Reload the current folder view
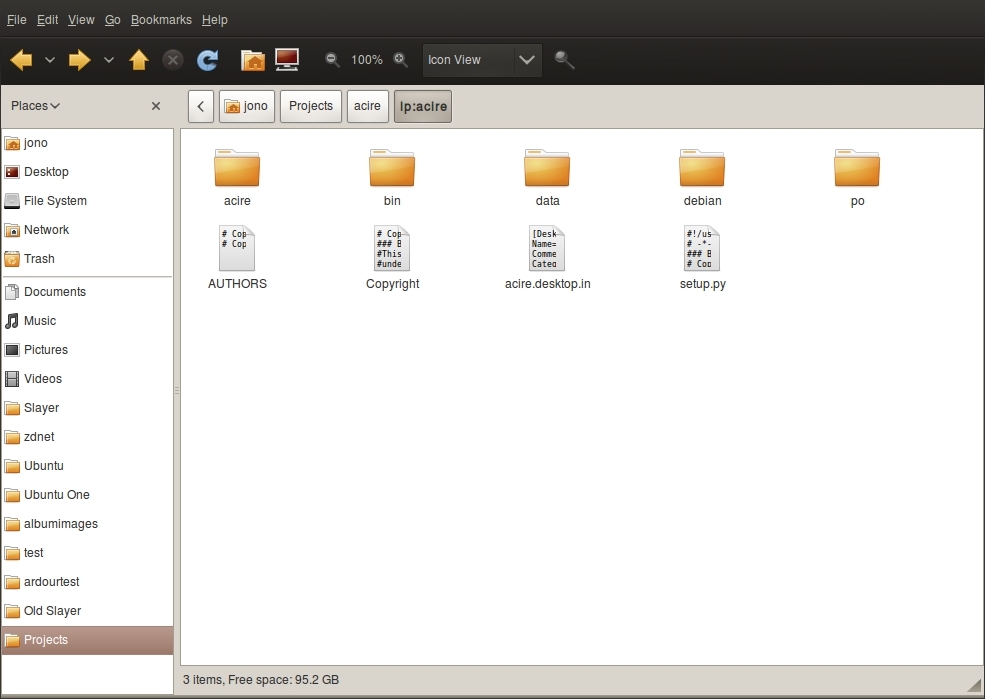The image size is (985, 699). [x=207, y=60]
